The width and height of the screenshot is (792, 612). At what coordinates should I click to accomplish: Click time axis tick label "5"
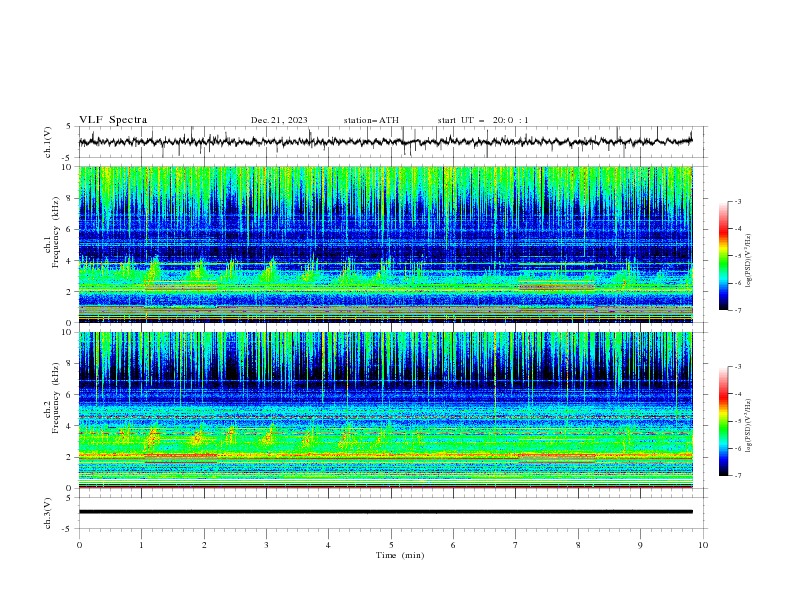(391, 545)
